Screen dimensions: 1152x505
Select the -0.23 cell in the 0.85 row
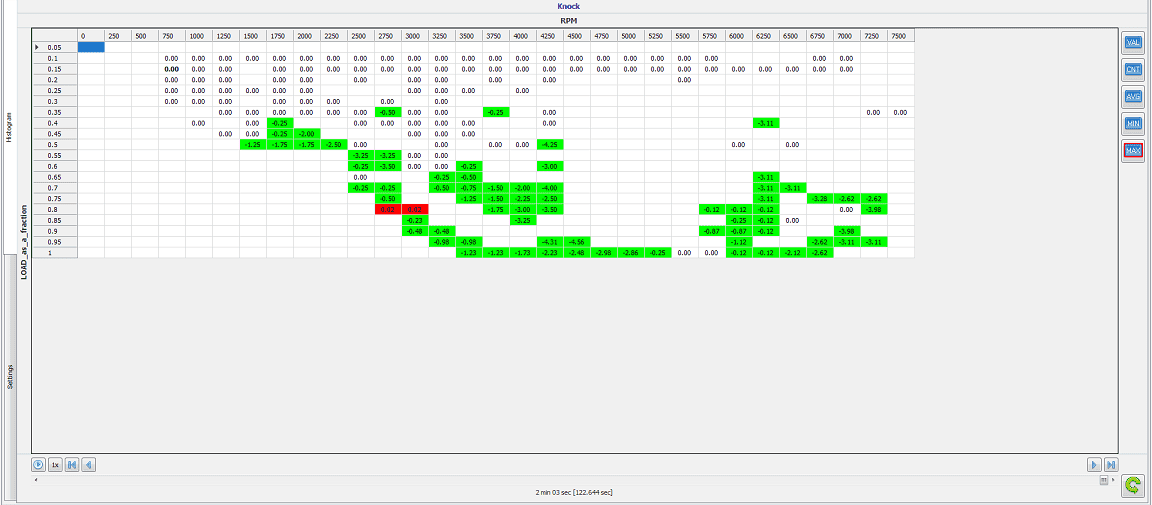coord(414,220)
